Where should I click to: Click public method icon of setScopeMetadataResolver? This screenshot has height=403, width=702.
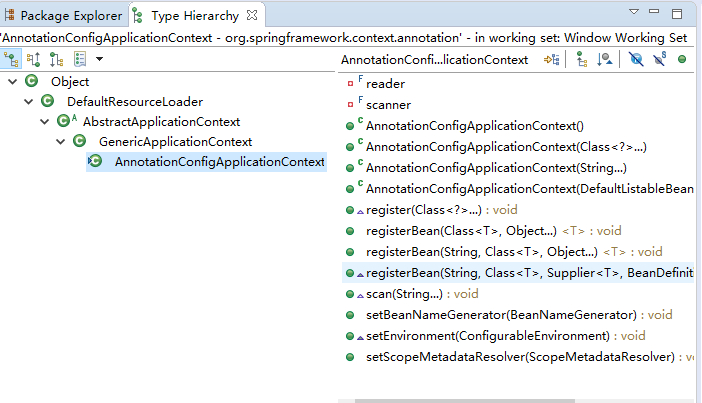tap(350, 357)
